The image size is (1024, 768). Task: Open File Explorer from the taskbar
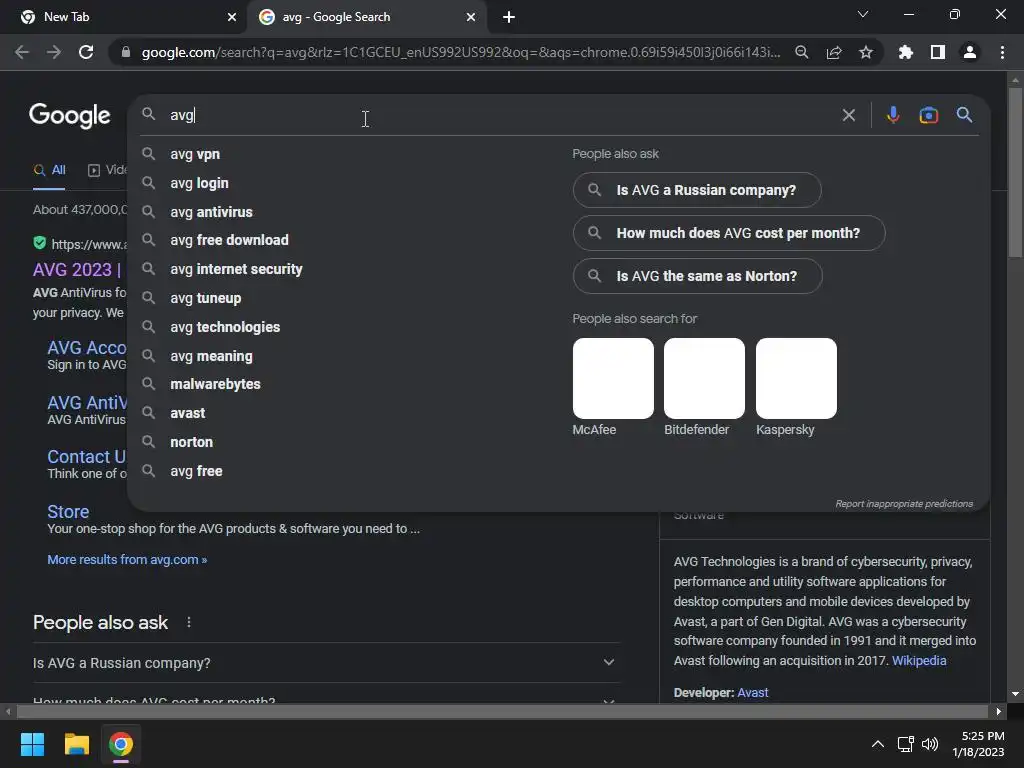(x=76, y=744)
